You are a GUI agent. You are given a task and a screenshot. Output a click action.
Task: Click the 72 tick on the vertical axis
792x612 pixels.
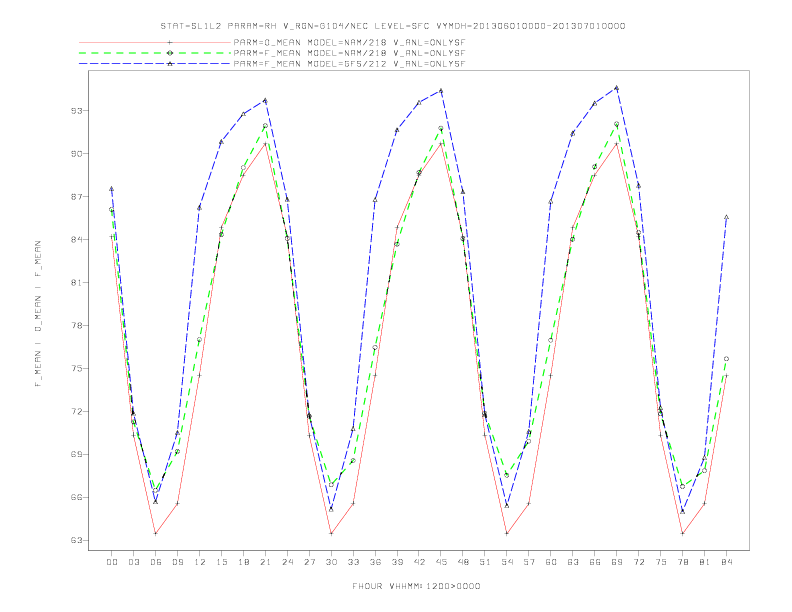coord(77,412)
